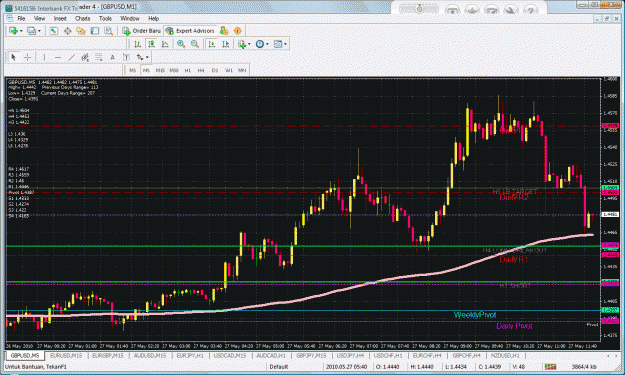This screenshot has width=625, height=375.
Task: Expand the Indicators dropdown arrow
Action: [x=249, y=44]
